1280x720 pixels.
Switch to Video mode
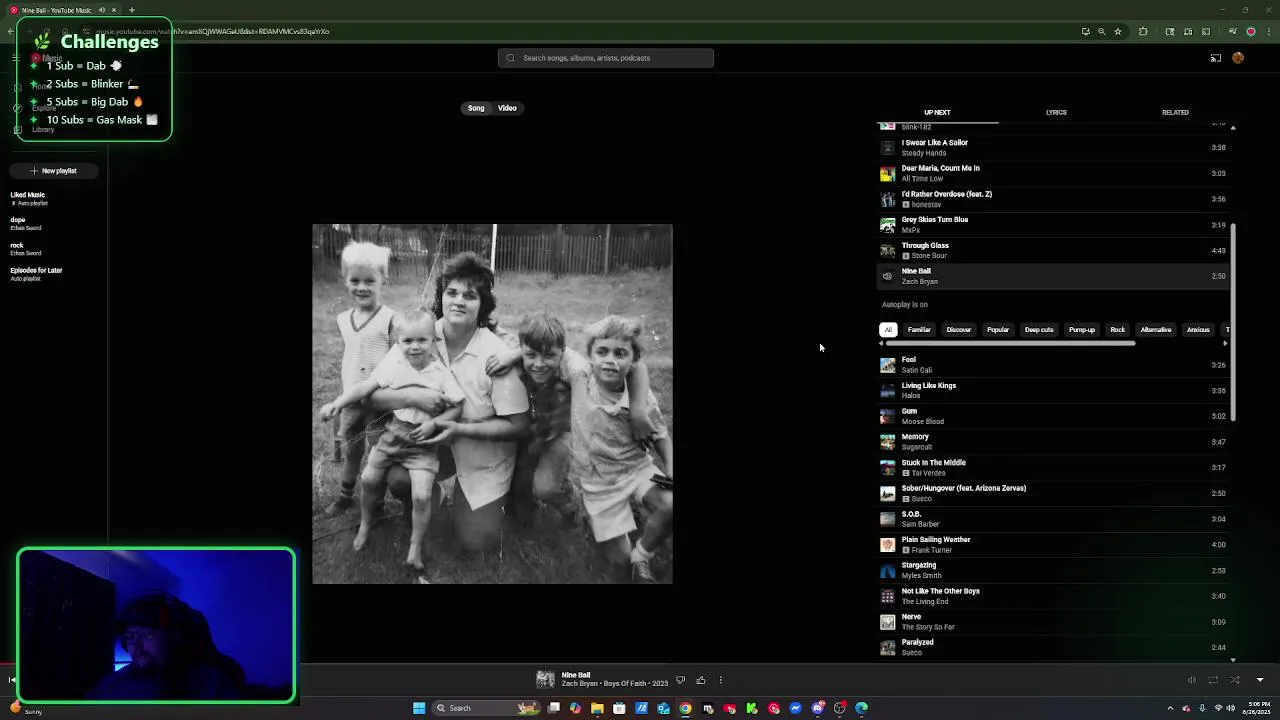(507, 108)
